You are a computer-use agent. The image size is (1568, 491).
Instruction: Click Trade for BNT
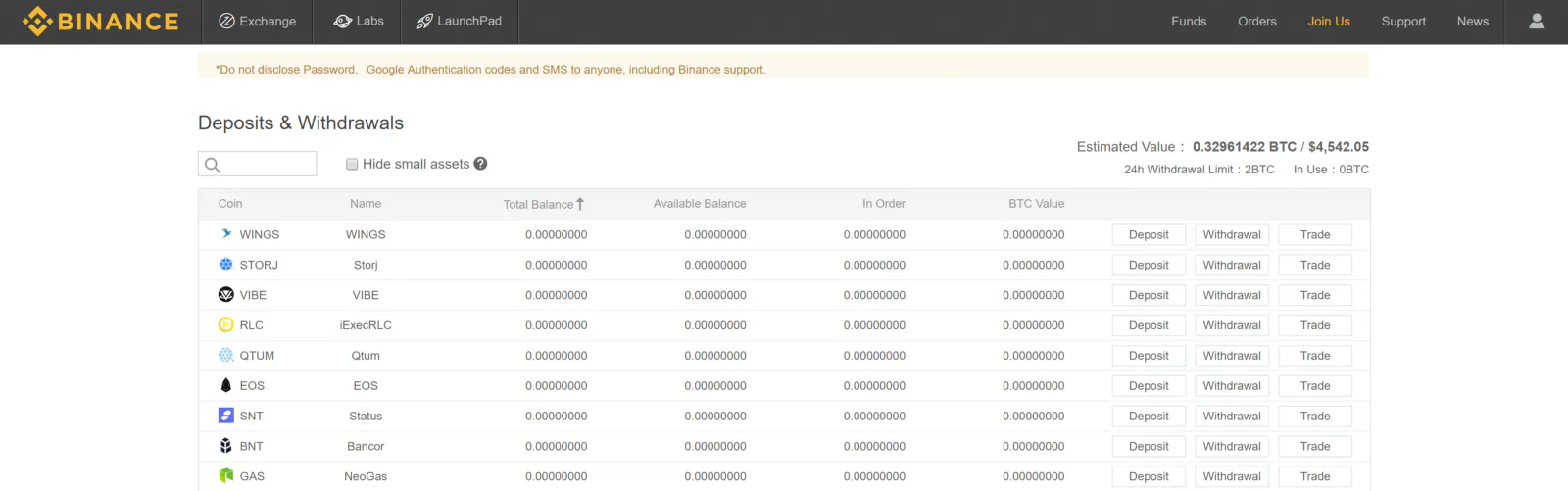(x=1315, y=447)
